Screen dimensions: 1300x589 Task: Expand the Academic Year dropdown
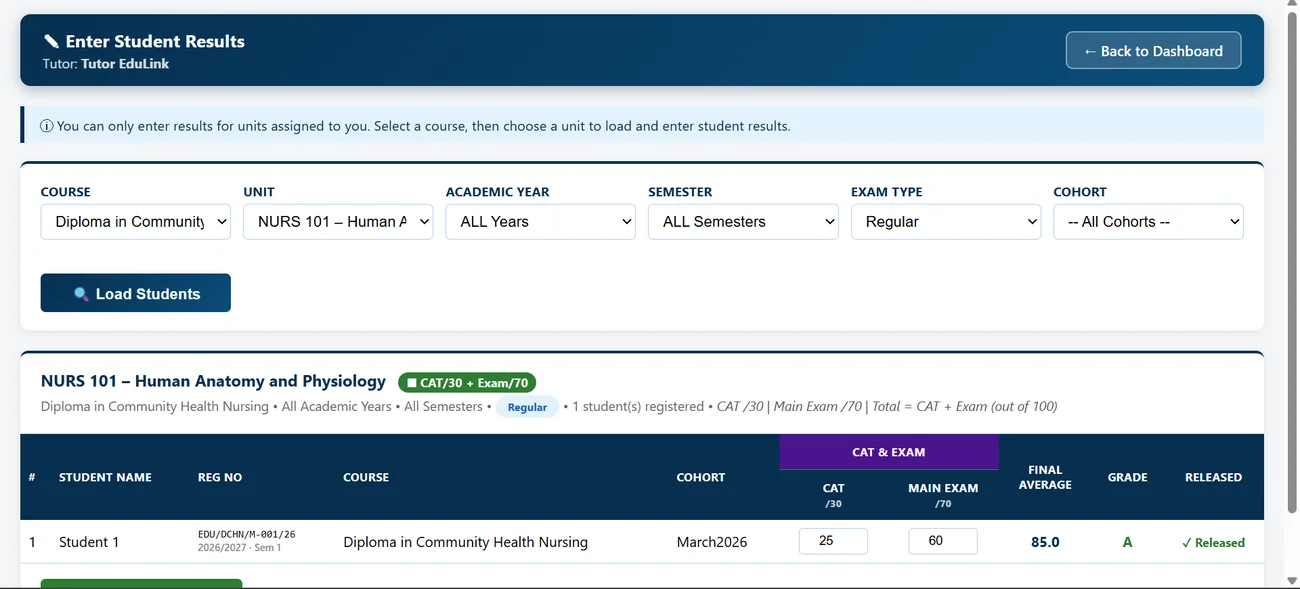540,222
